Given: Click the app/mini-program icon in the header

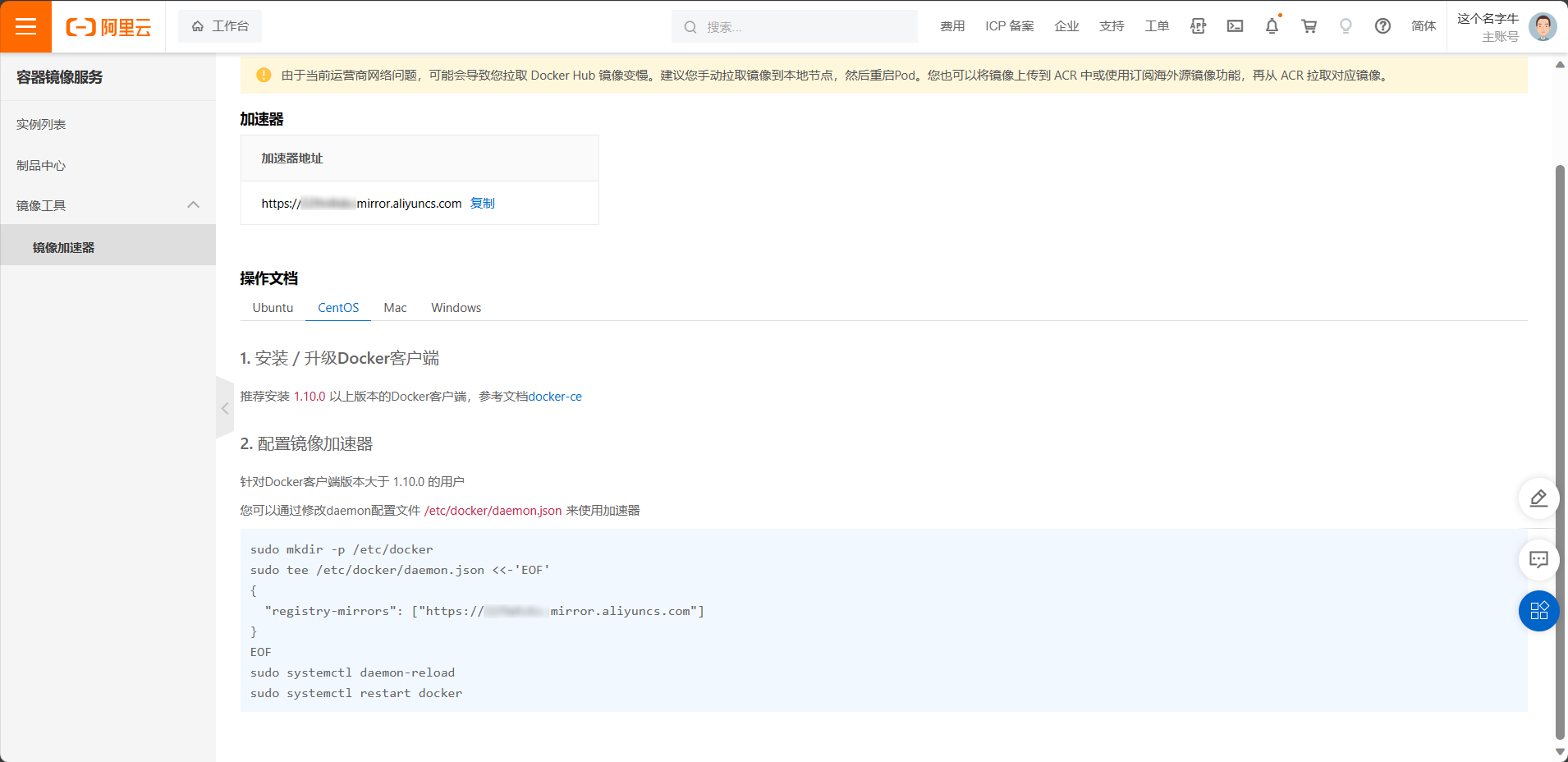Looking at the screenshot, I should tap(1198, 26).
